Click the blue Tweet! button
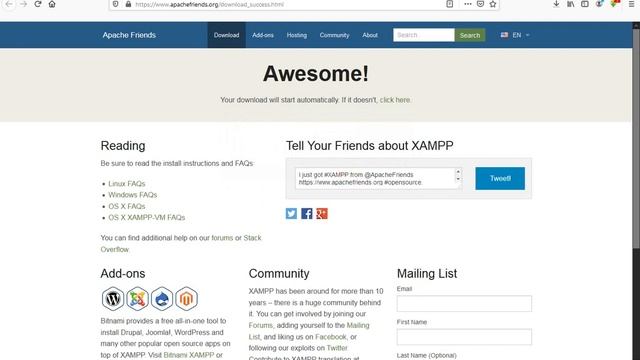 click(x=500, y=178)
